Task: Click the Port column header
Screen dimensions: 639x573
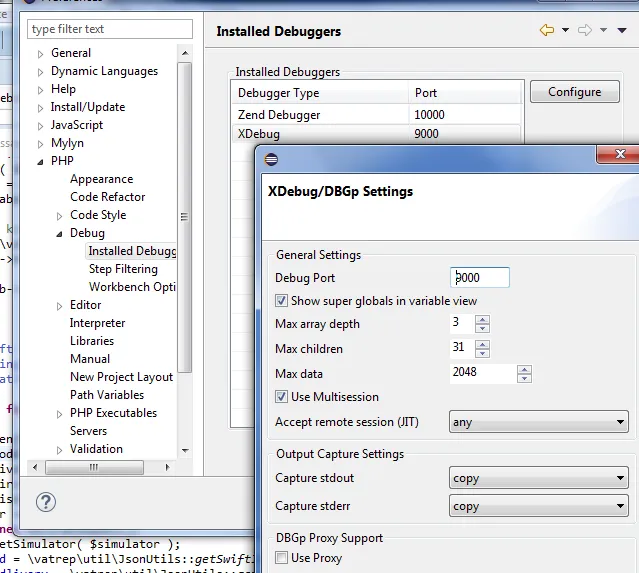Action: [465, 93]
